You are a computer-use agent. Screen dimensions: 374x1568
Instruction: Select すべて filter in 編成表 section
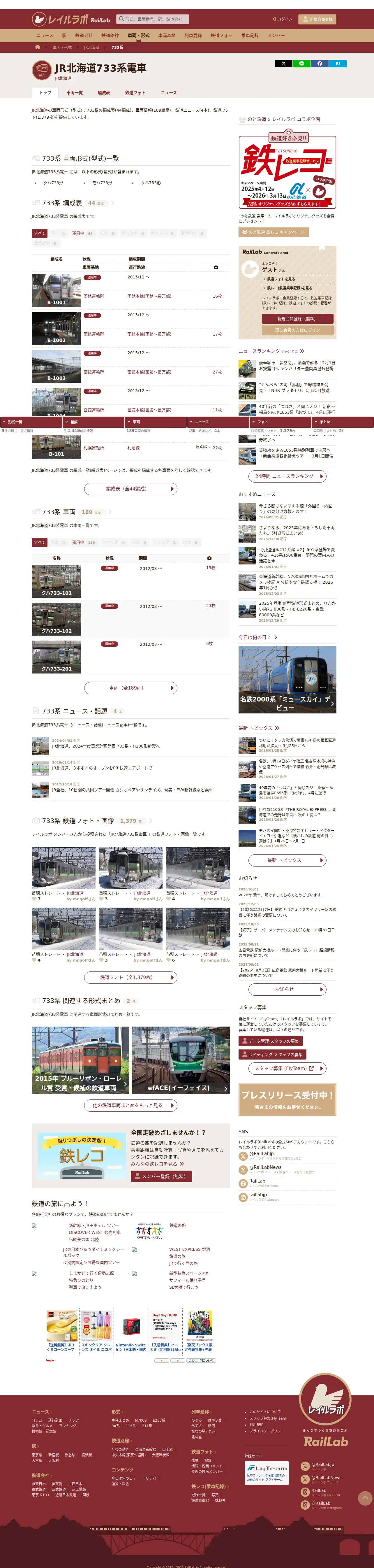tap(40, 233)
